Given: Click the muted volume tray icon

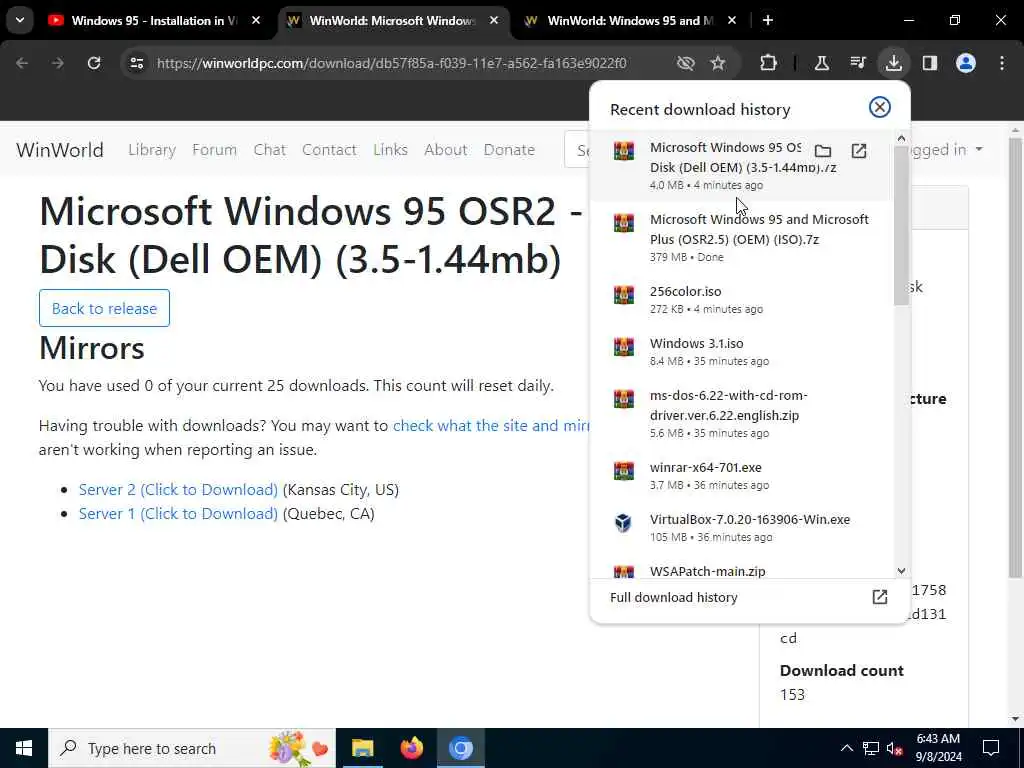Looking at the screenshot, I should (x=895, y=748).
